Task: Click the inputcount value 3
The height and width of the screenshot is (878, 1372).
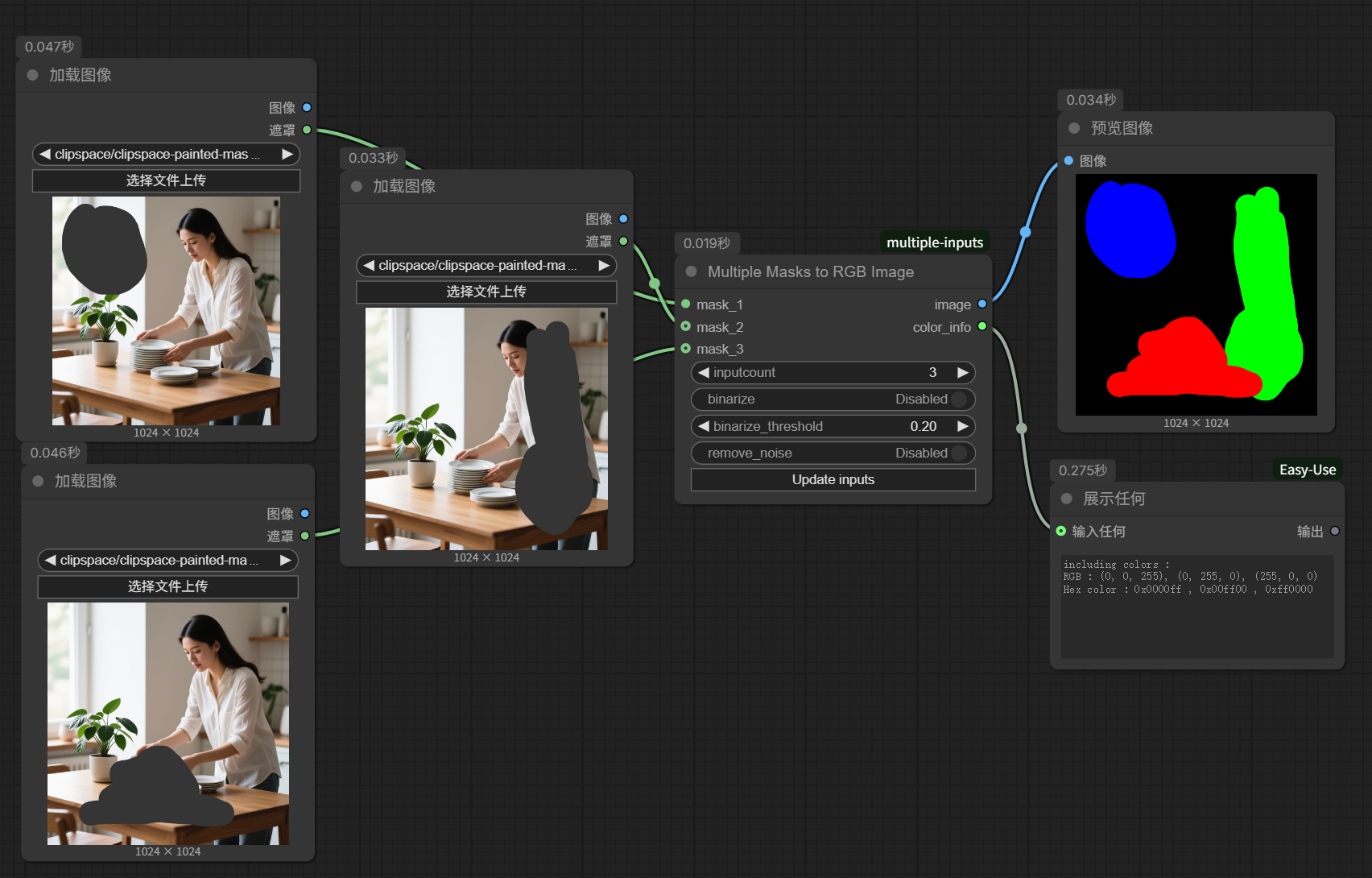Action: [x=932, y=372]
